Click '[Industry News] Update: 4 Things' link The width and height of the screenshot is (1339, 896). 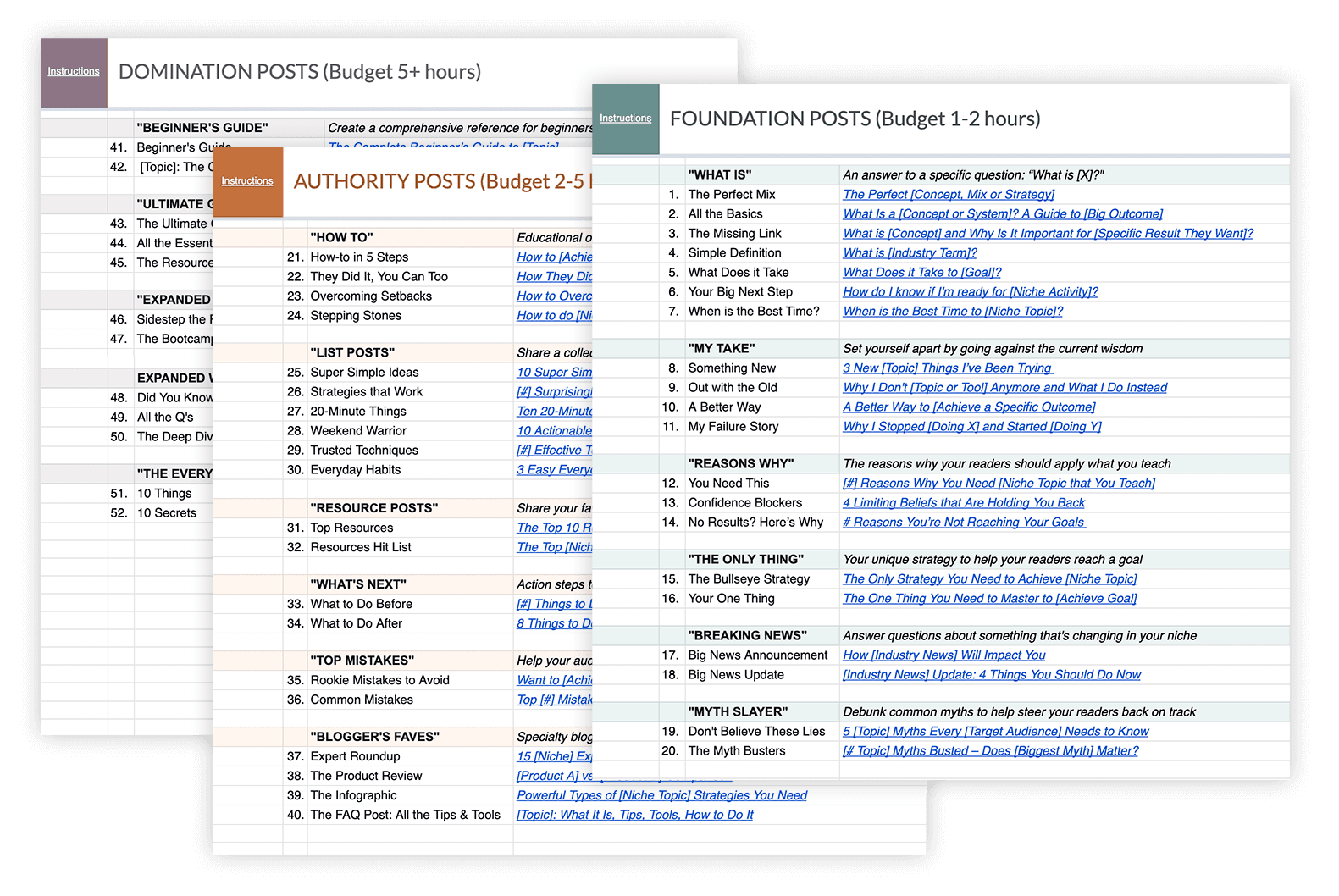(x=992, y=675)
